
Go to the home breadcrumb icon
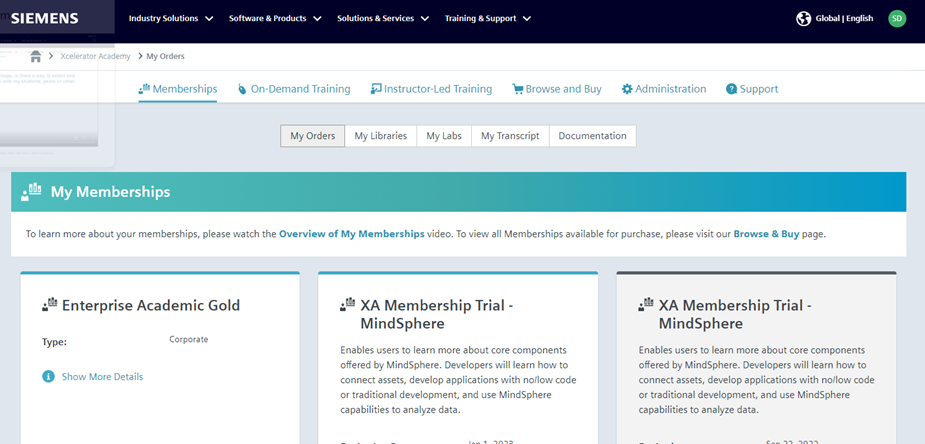35,56
